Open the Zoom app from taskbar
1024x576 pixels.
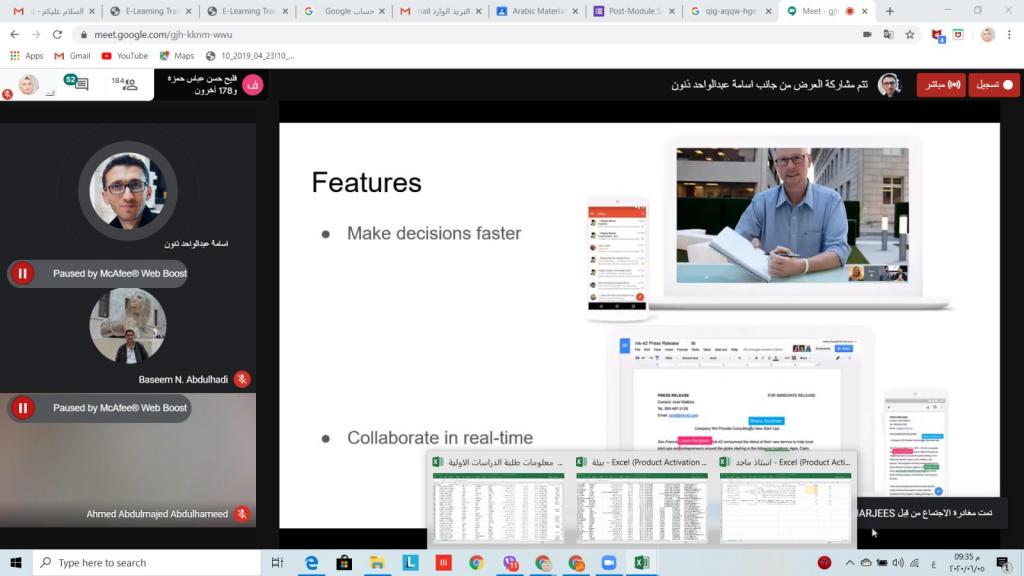pos(608,563)
